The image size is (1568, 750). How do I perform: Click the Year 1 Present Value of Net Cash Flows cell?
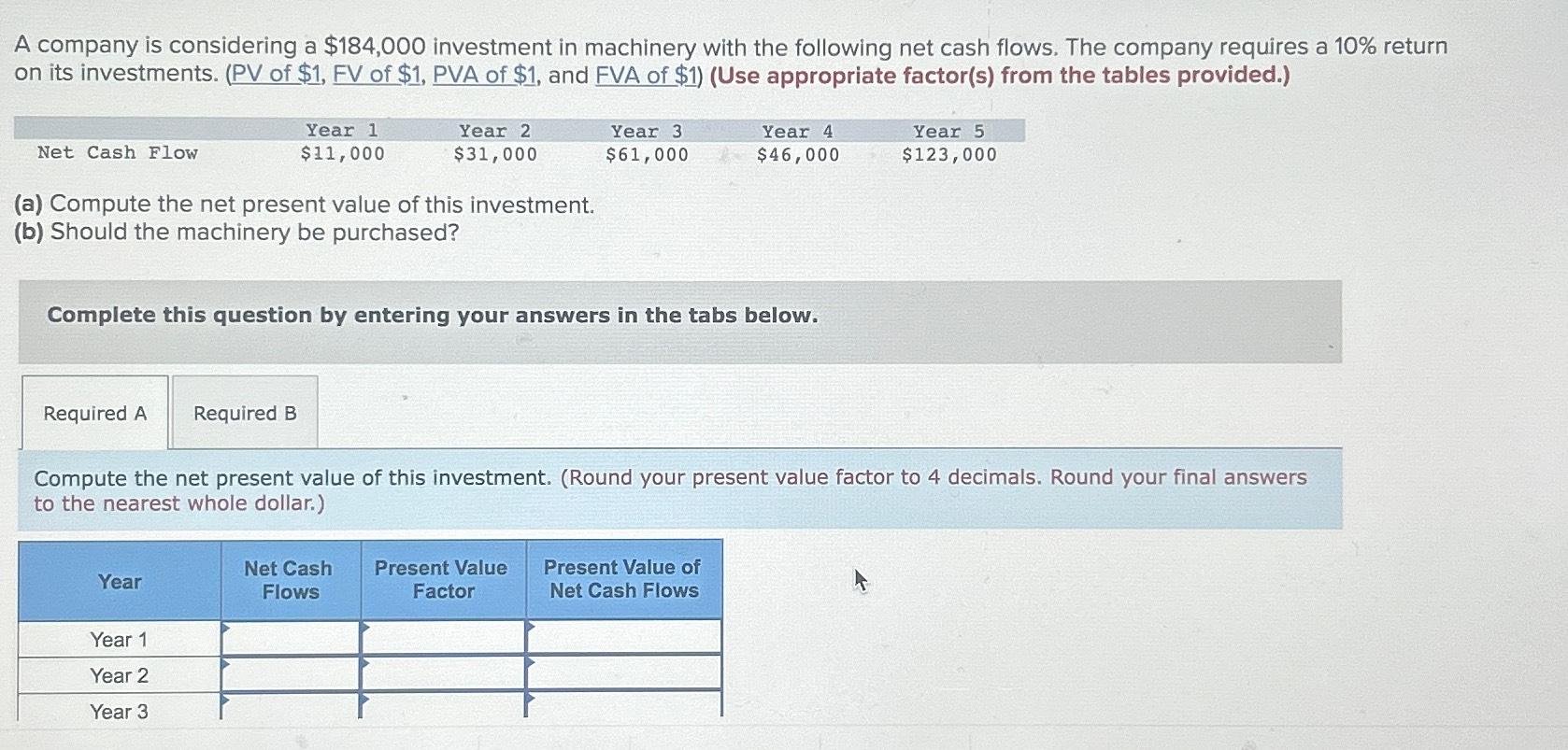(x=623, y=639)
